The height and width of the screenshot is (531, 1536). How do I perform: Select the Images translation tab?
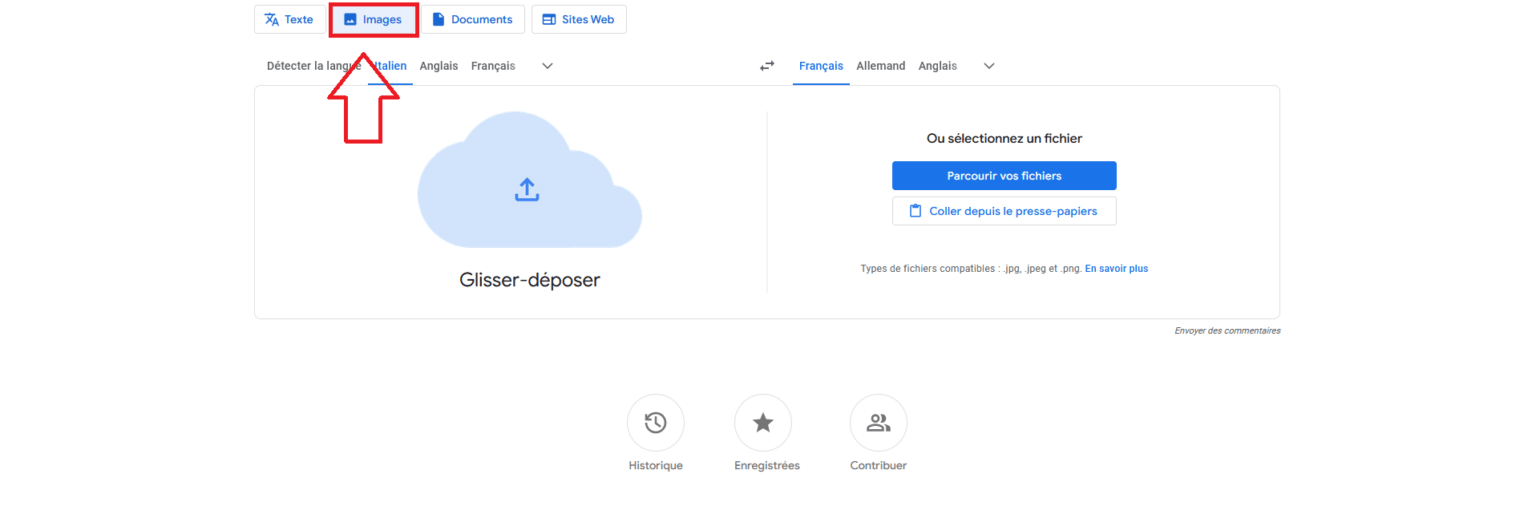click(373, 20)
